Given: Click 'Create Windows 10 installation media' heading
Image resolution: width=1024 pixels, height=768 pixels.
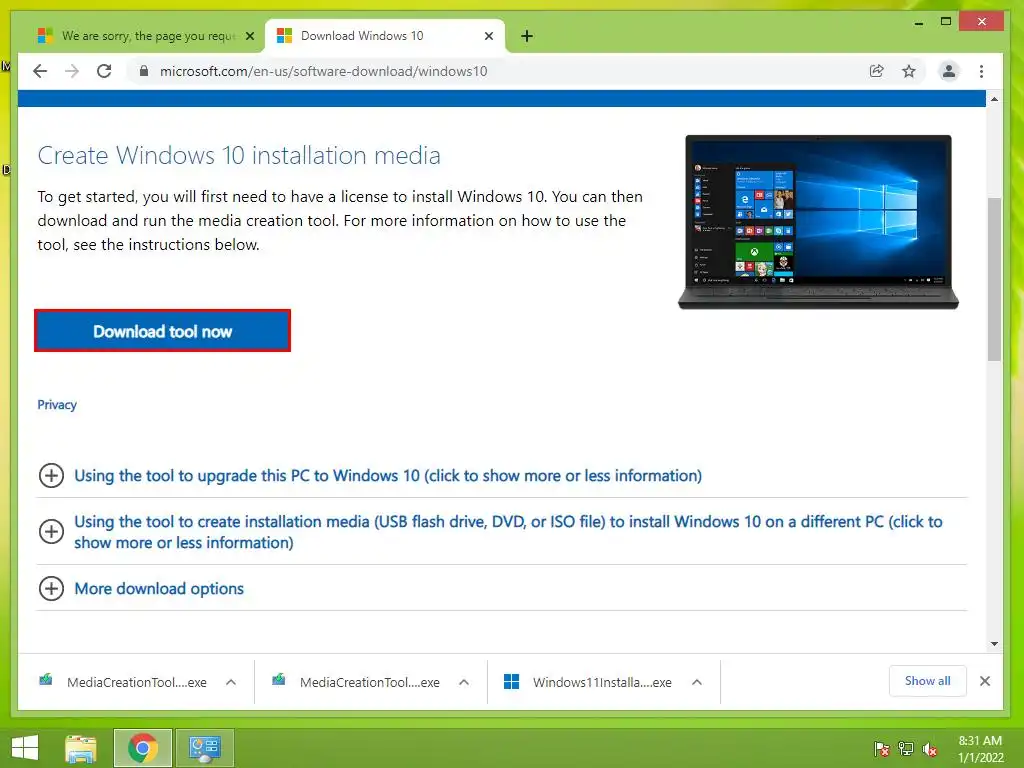Looking at the screenshot, I should tap(239, 155).
